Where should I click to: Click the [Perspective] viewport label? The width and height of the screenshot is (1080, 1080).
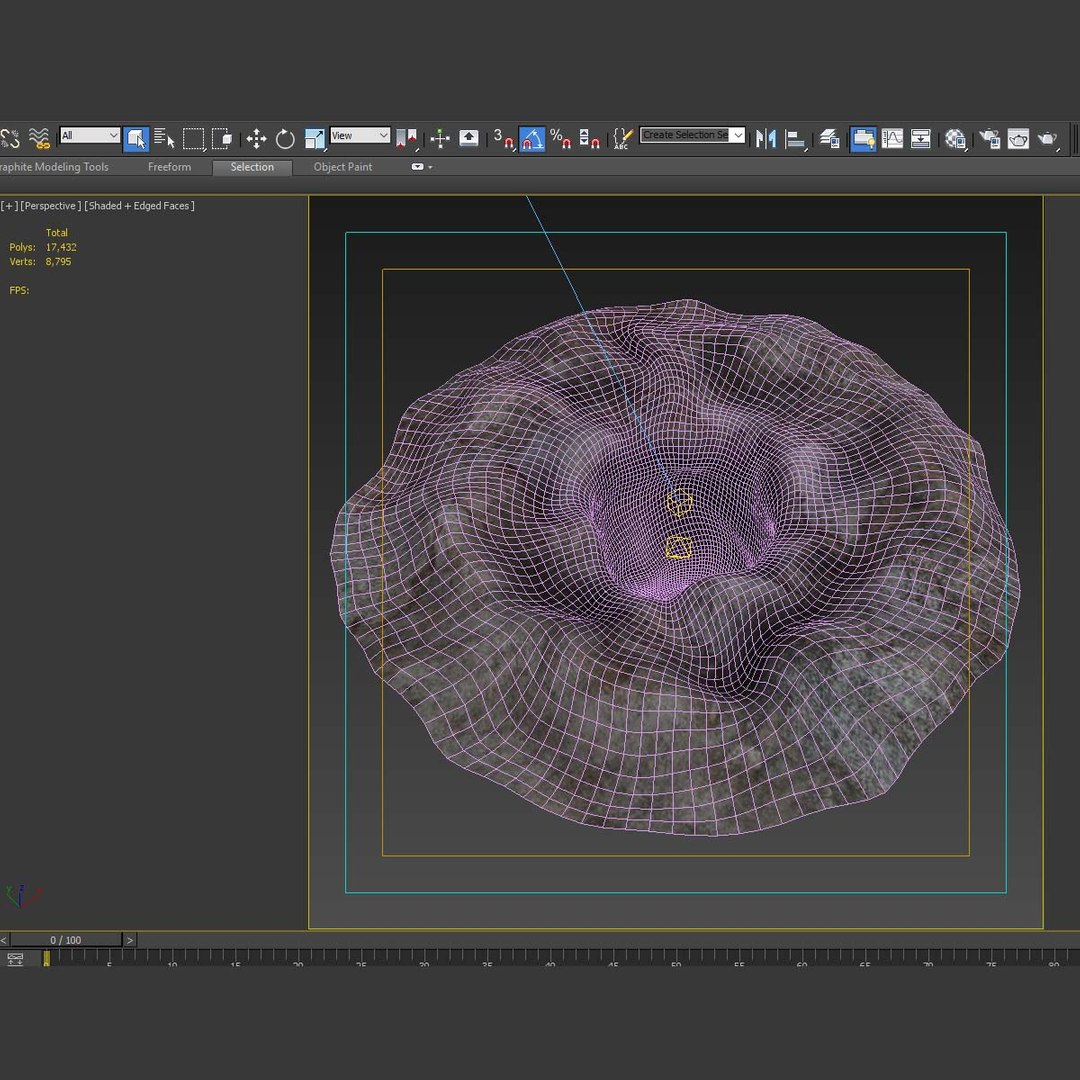click(x=51, y=206)
